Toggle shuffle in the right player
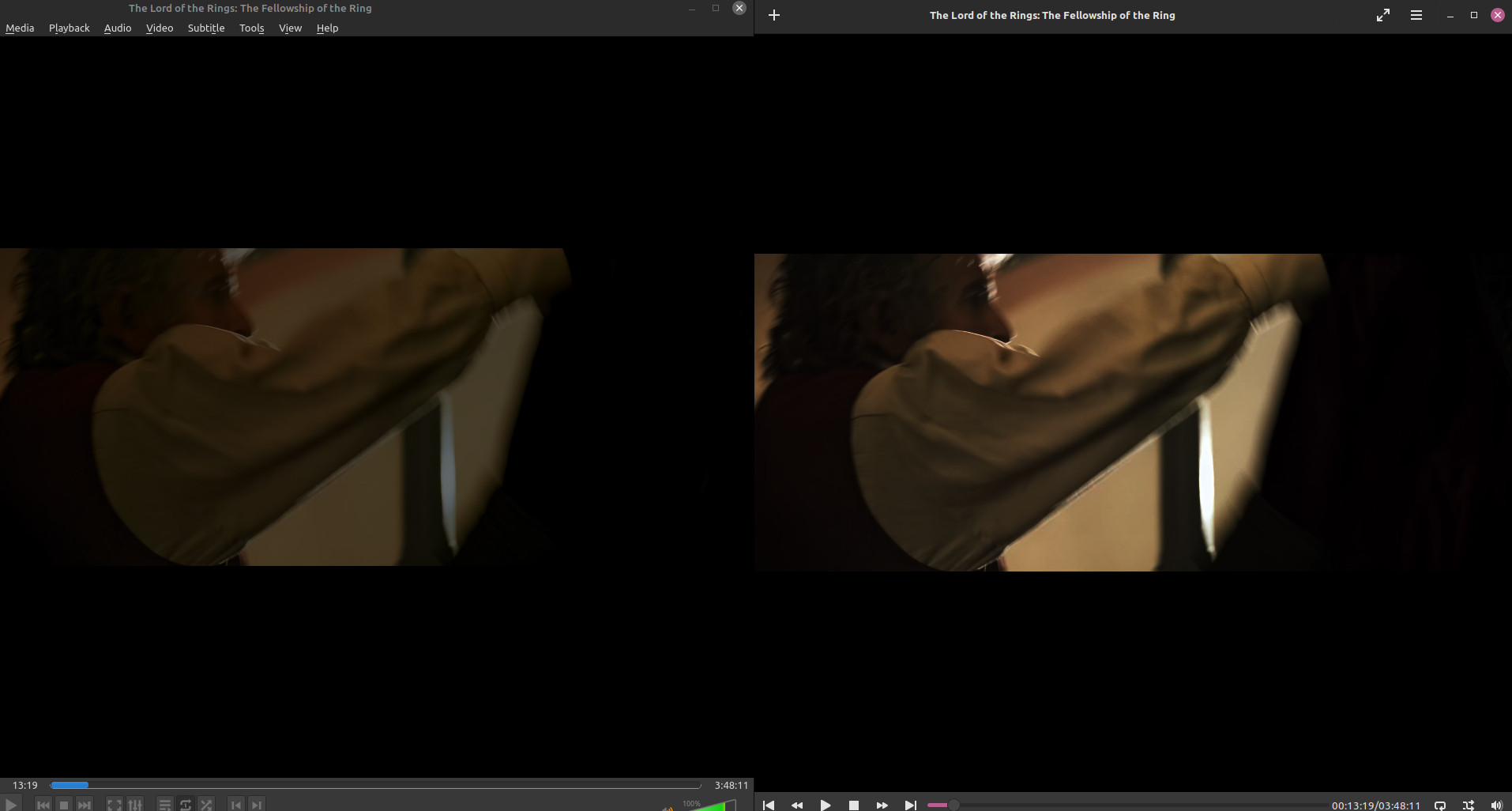Viewport: 1512px width, 811px height. pyautogui.click(x=1469, y=805)
